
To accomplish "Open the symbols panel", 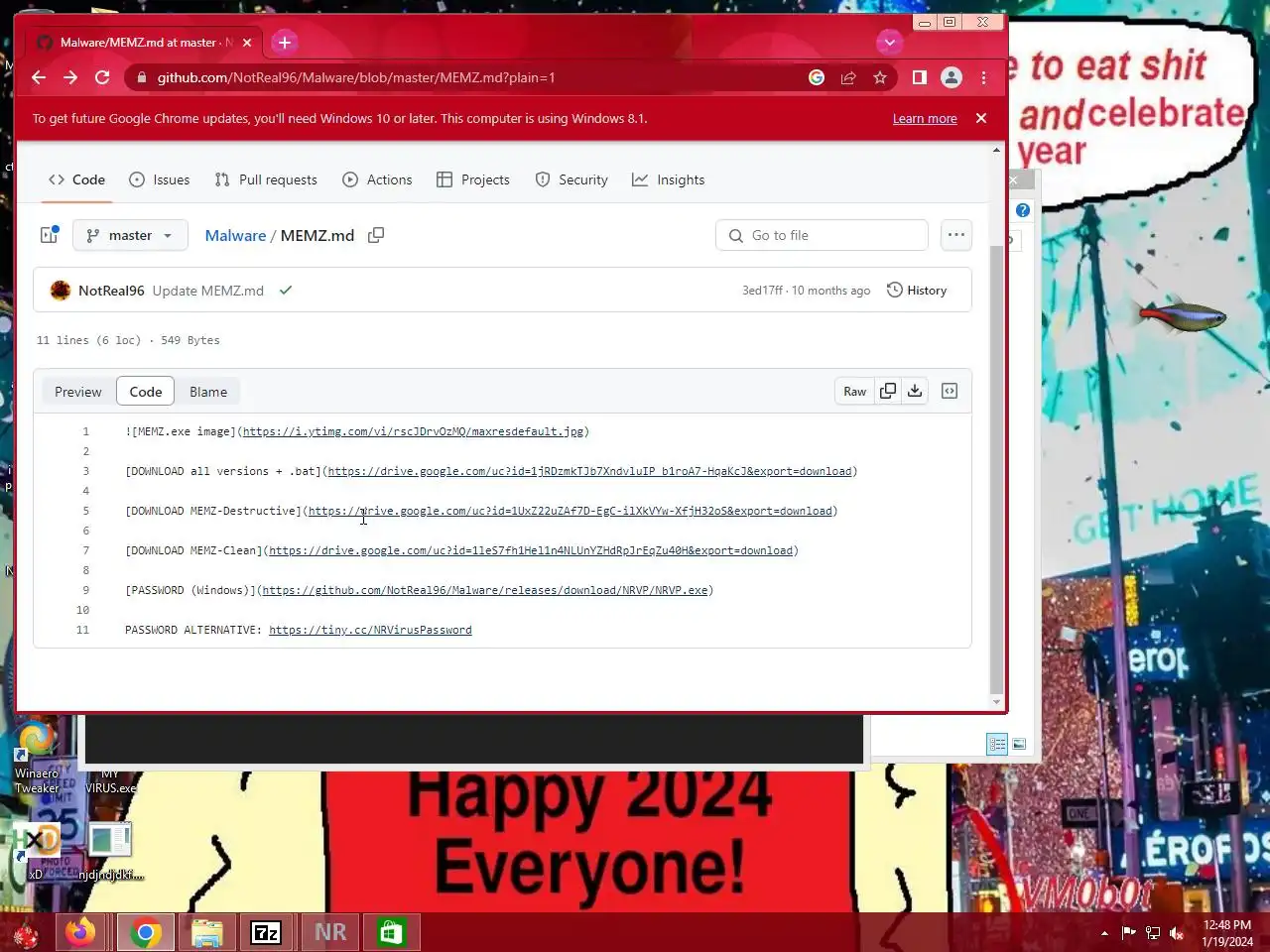I will pyautogui.click(x=950, y=392).
